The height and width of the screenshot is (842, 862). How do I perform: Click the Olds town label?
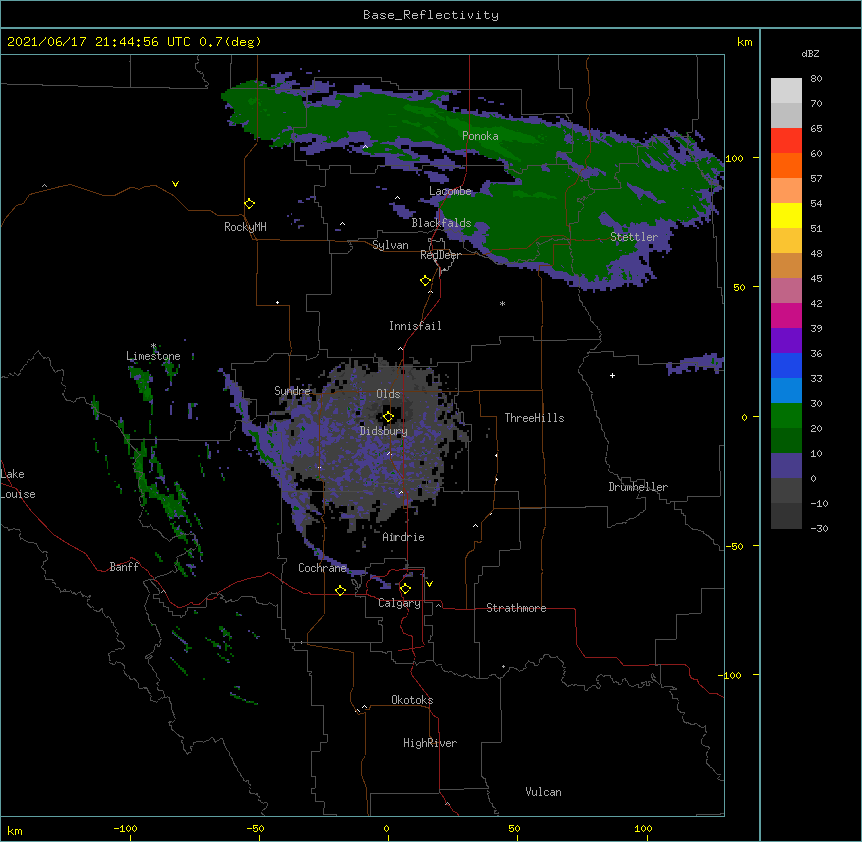pos(388,394)
